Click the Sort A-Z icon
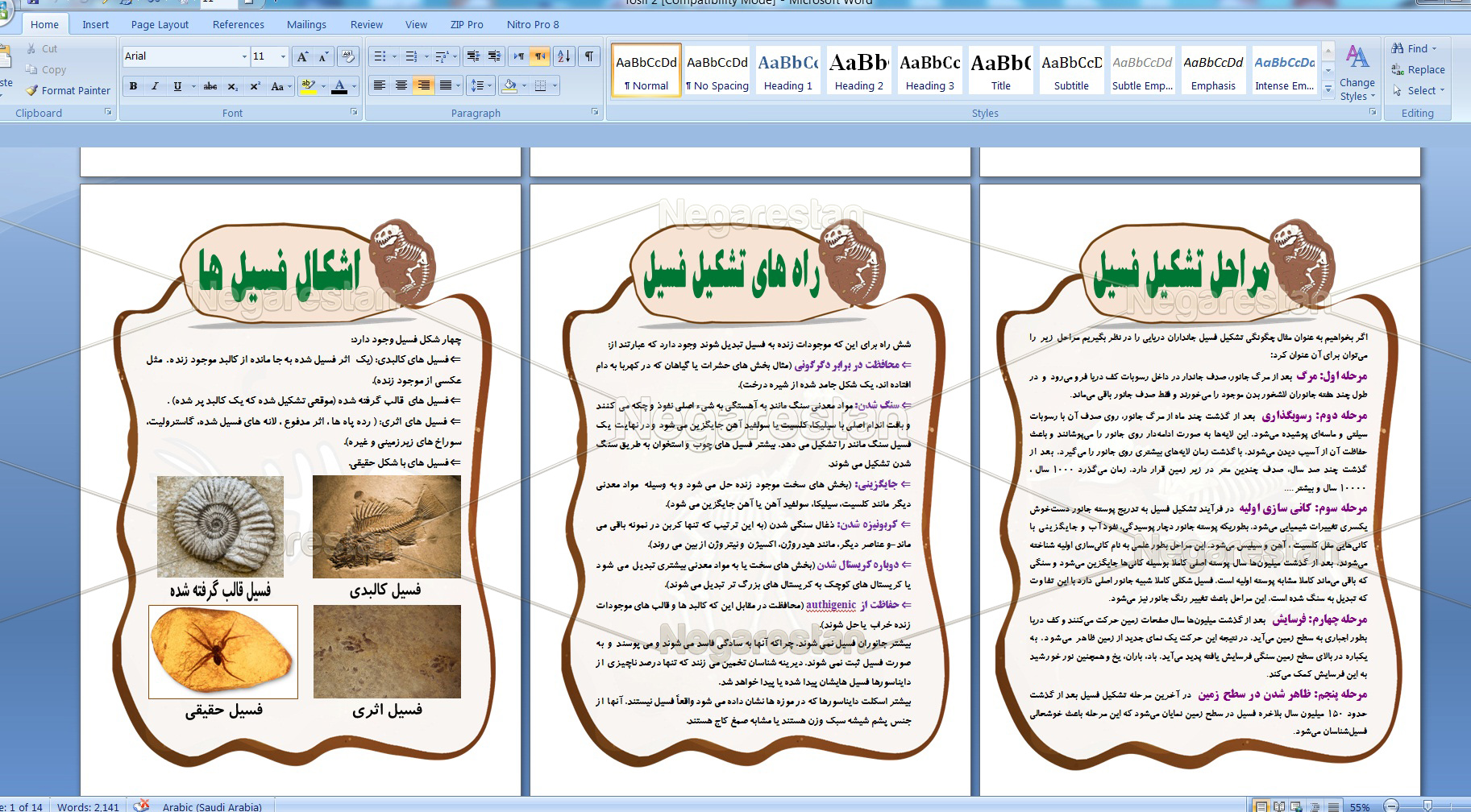Viewport: 1471px width, 812px height. (x=564, y=56)
